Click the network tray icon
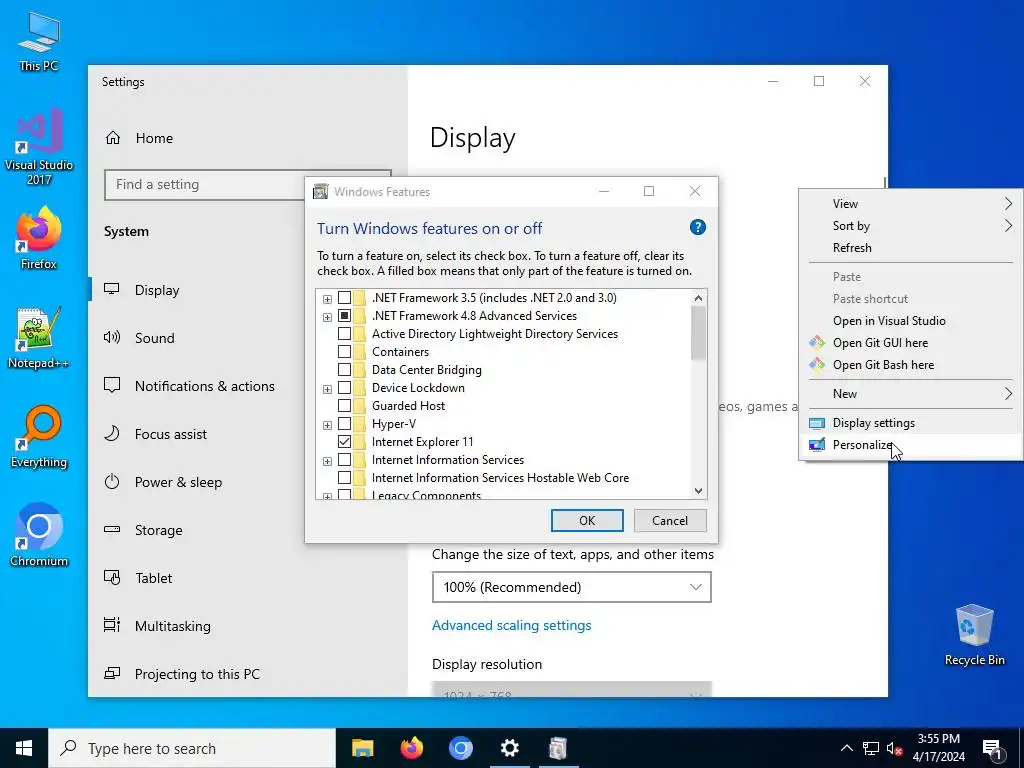The image size is (1024, 768). point(871,748)
